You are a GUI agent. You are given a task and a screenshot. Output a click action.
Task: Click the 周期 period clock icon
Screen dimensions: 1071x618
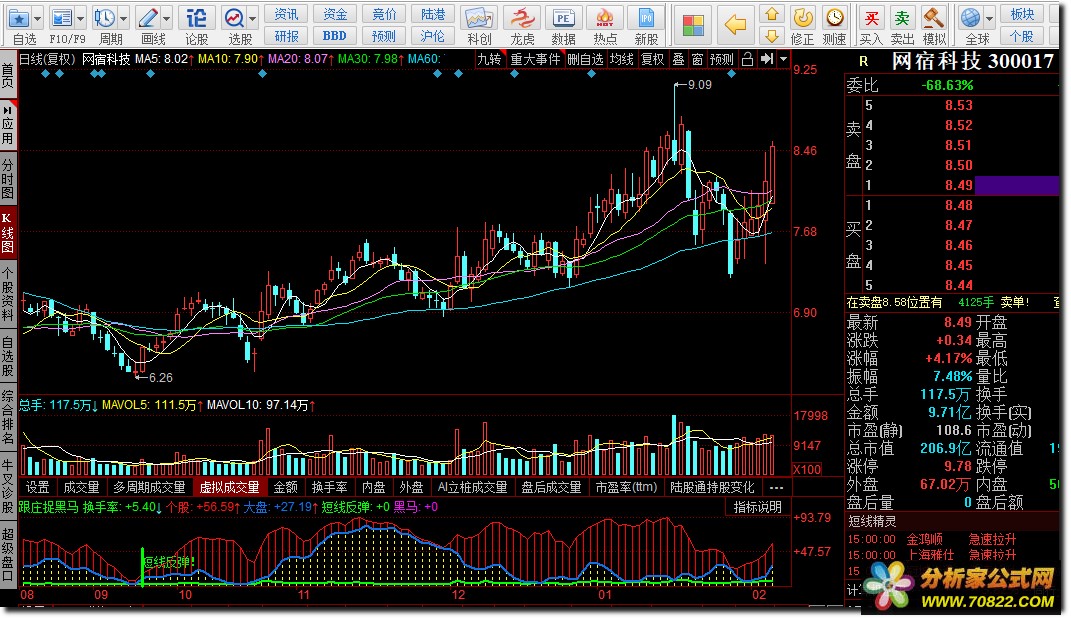[105, 18]
